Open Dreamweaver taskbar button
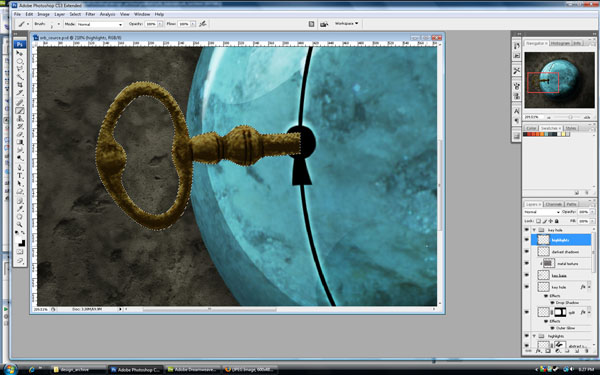 click(194, 370)
